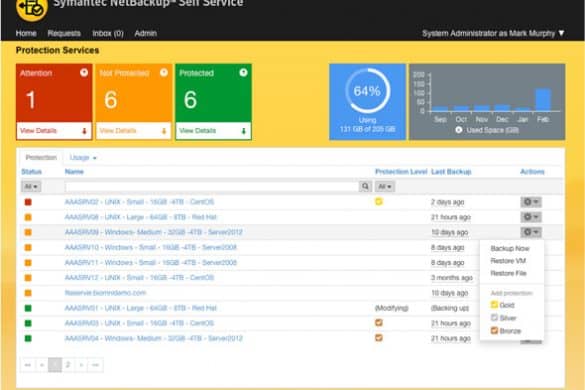Choose Backup Now from actions menu
This screenshot has width=585, height=390.
510,248
